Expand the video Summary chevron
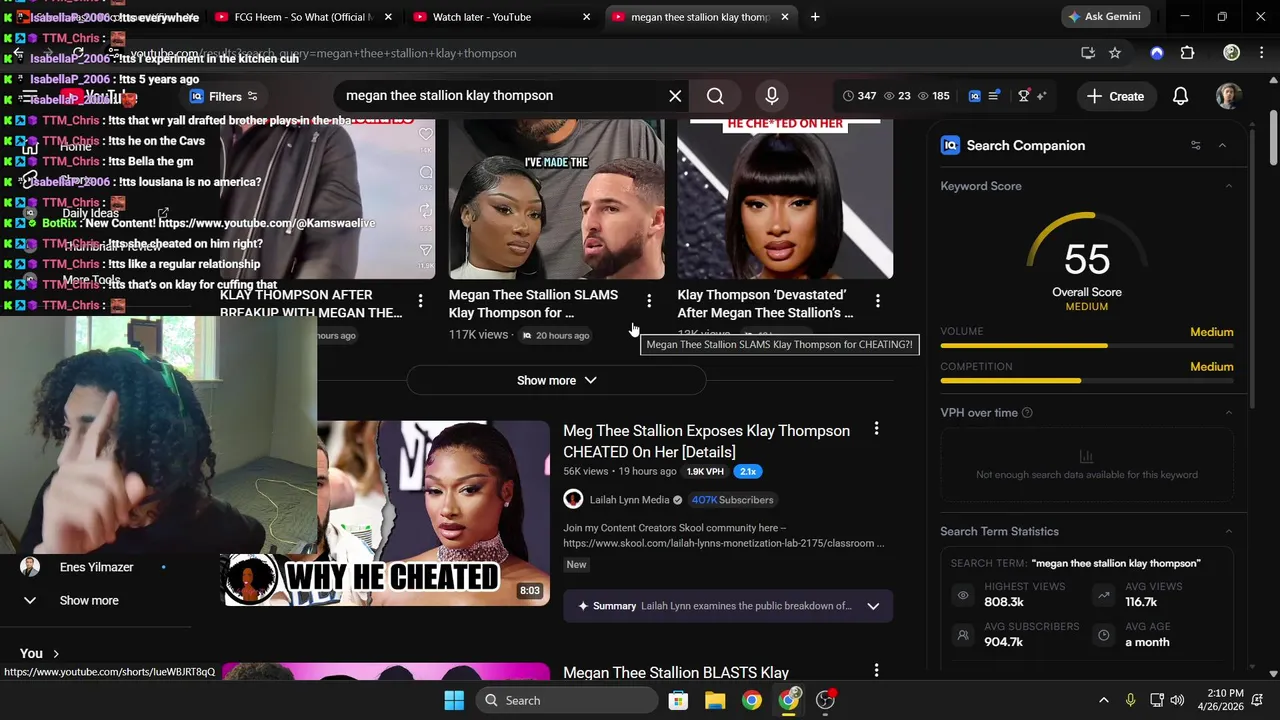 [x=873, y=606]
